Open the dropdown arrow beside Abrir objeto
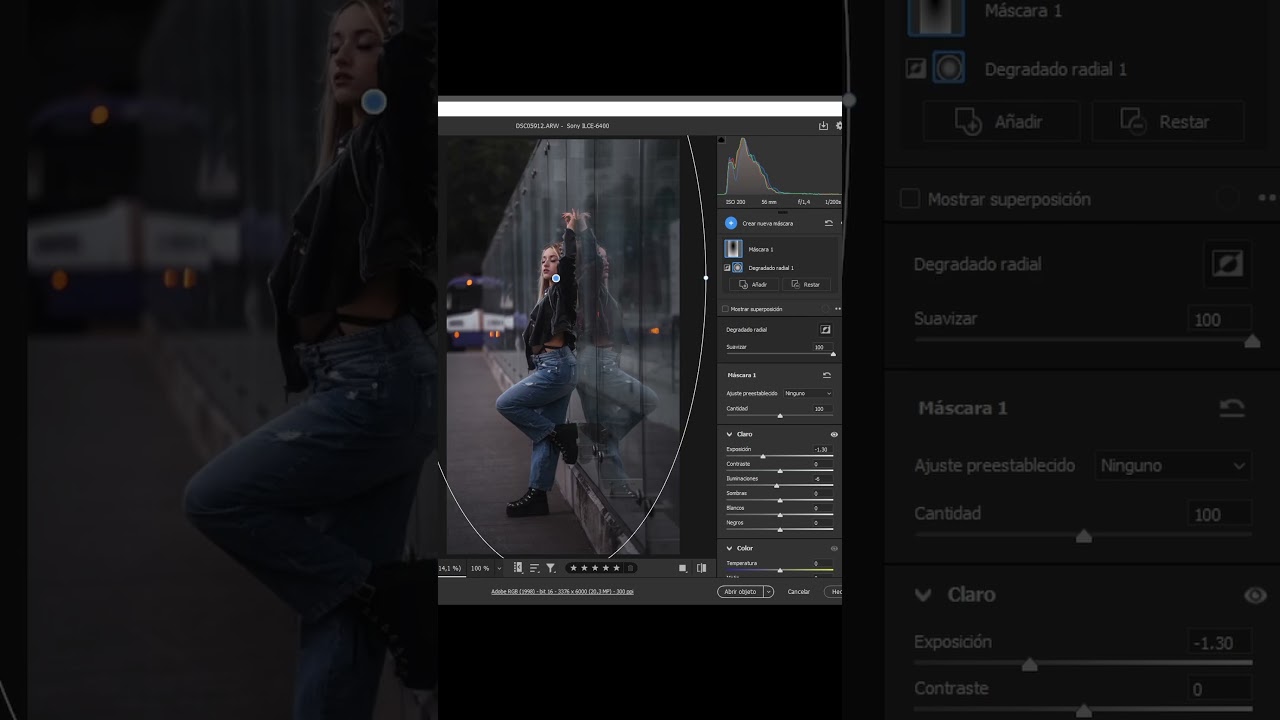The image size is (1280, 720). pyautogui.click(x=768, y=592)
